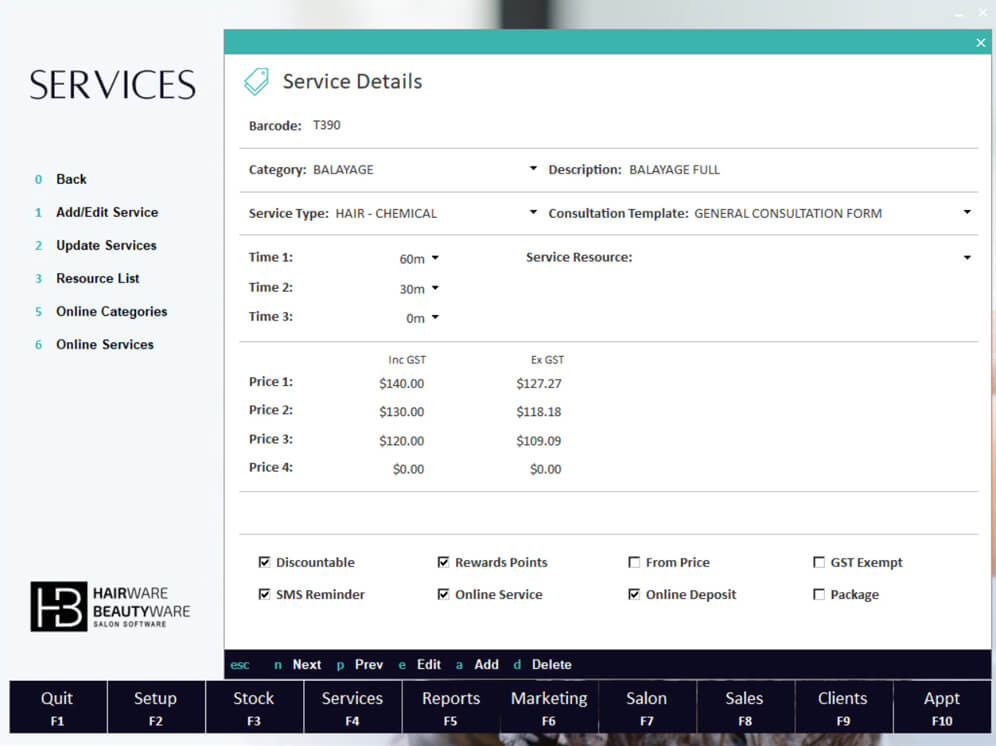This screenshot has width=996, height=746.
Task: Click esc in the command bar
Action: (240, 665)
